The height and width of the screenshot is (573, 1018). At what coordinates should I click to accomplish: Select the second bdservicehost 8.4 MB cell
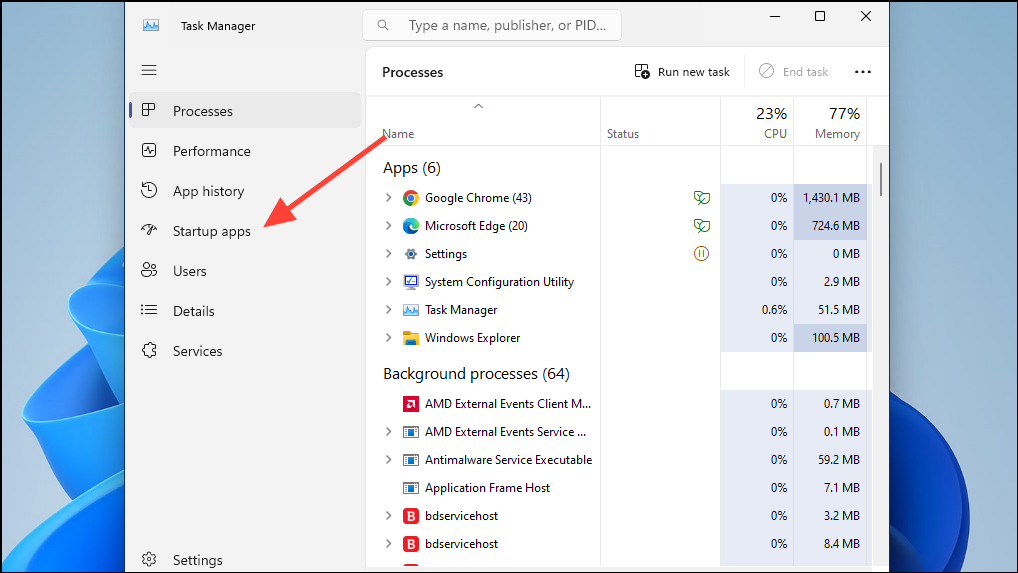[x=830, y=544]
